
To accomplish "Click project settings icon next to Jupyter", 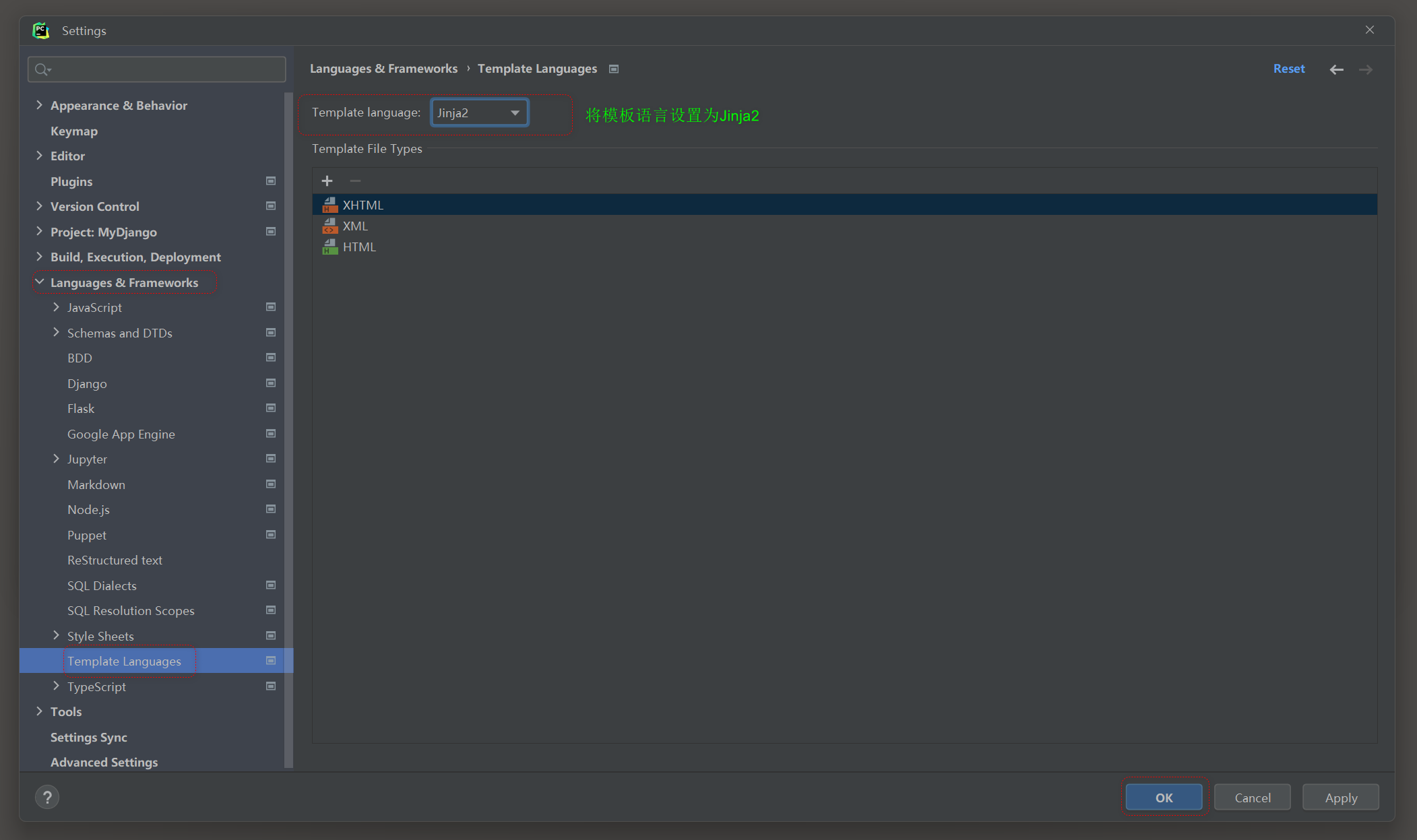I will coord(271,459).
